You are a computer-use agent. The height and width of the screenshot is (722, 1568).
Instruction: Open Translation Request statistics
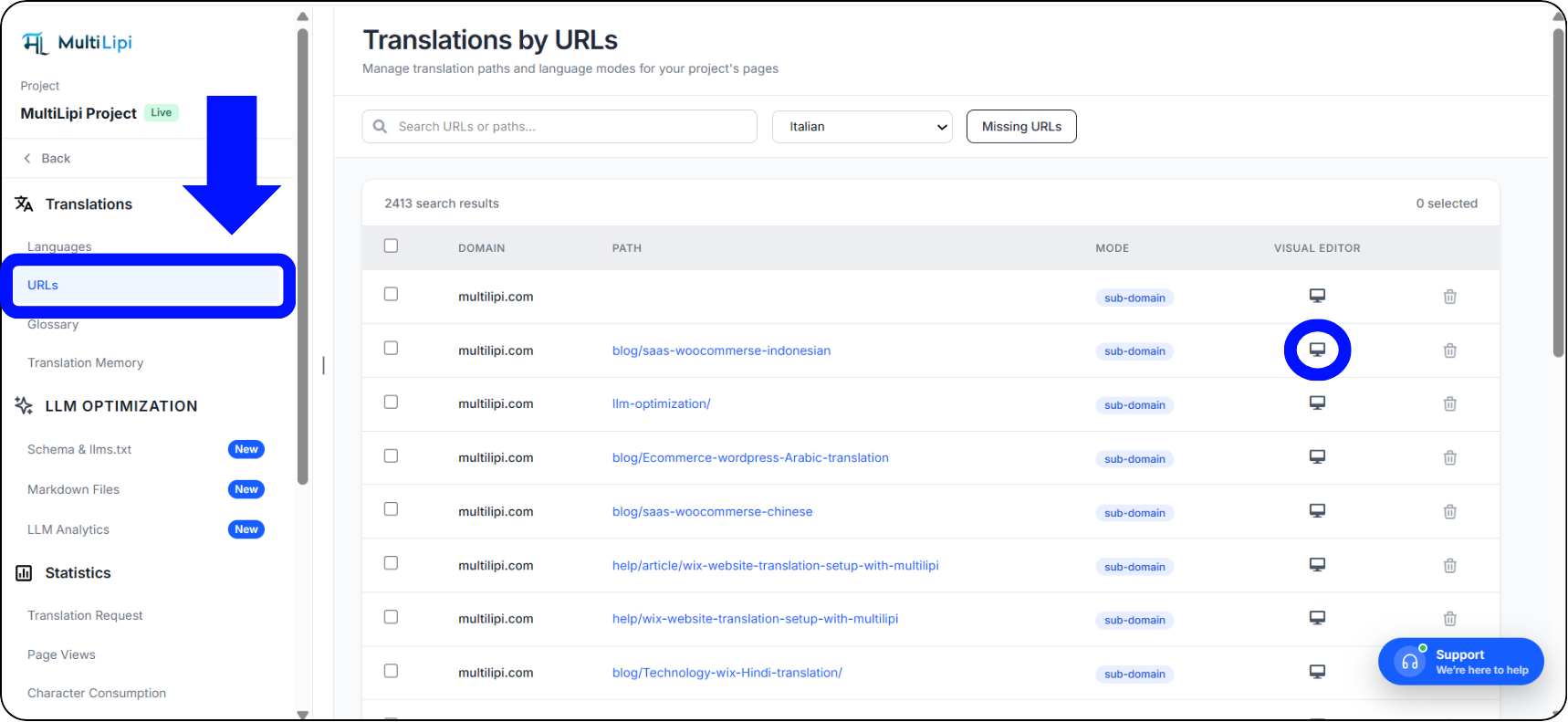[x=85, y=616]
